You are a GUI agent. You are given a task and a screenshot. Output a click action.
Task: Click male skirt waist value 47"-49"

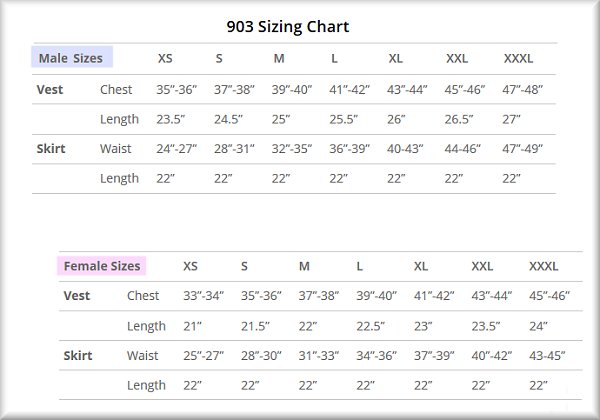point(524,149)
